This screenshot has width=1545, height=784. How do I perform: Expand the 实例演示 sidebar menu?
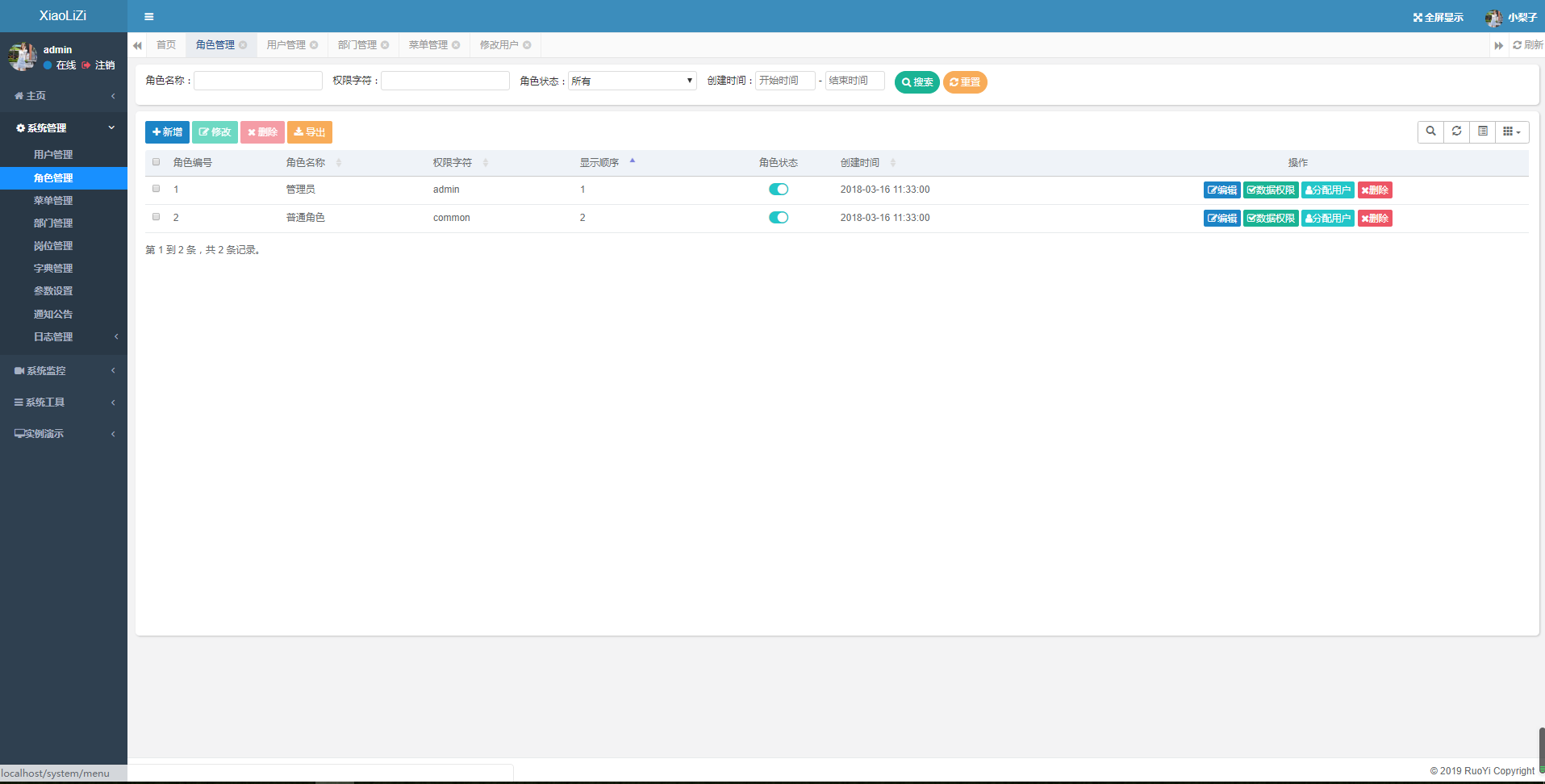[64, 434]
